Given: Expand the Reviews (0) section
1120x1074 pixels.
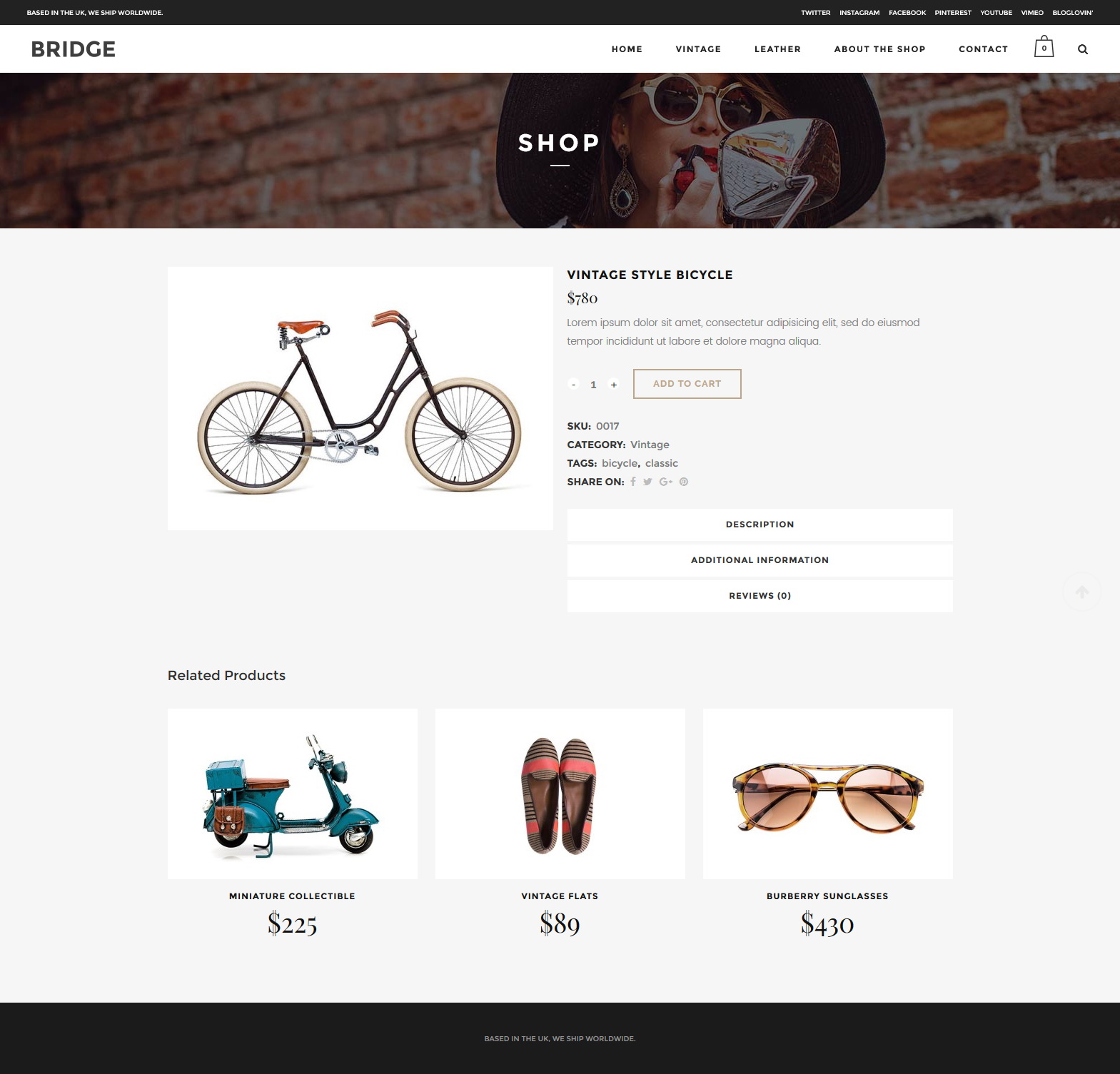Looking at the screenshot, I should (x=760, y=596).
